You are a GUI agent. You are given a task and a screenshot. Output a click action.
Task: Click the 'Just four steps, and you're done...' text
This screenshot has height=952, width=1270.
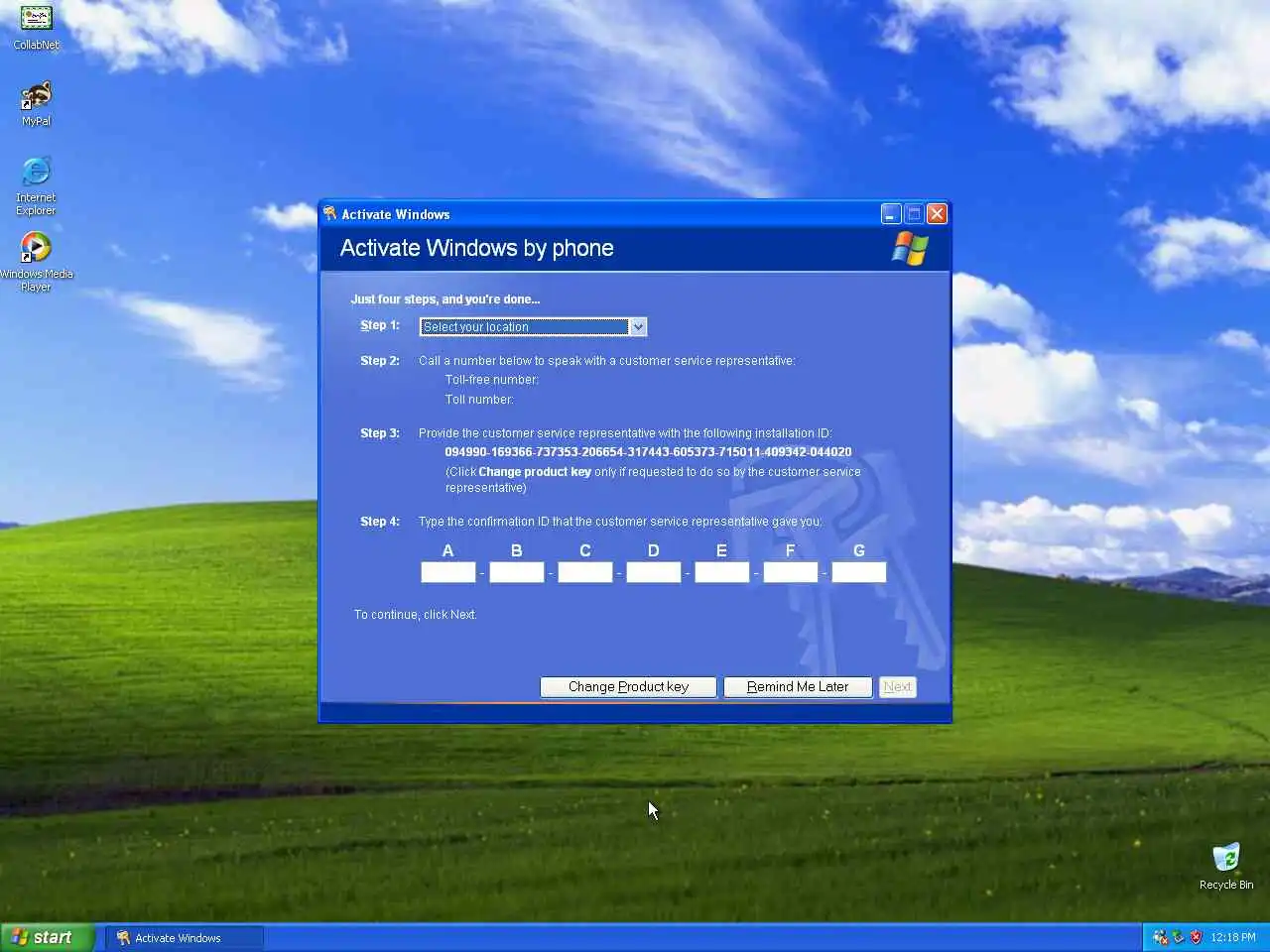click(445, 299)
